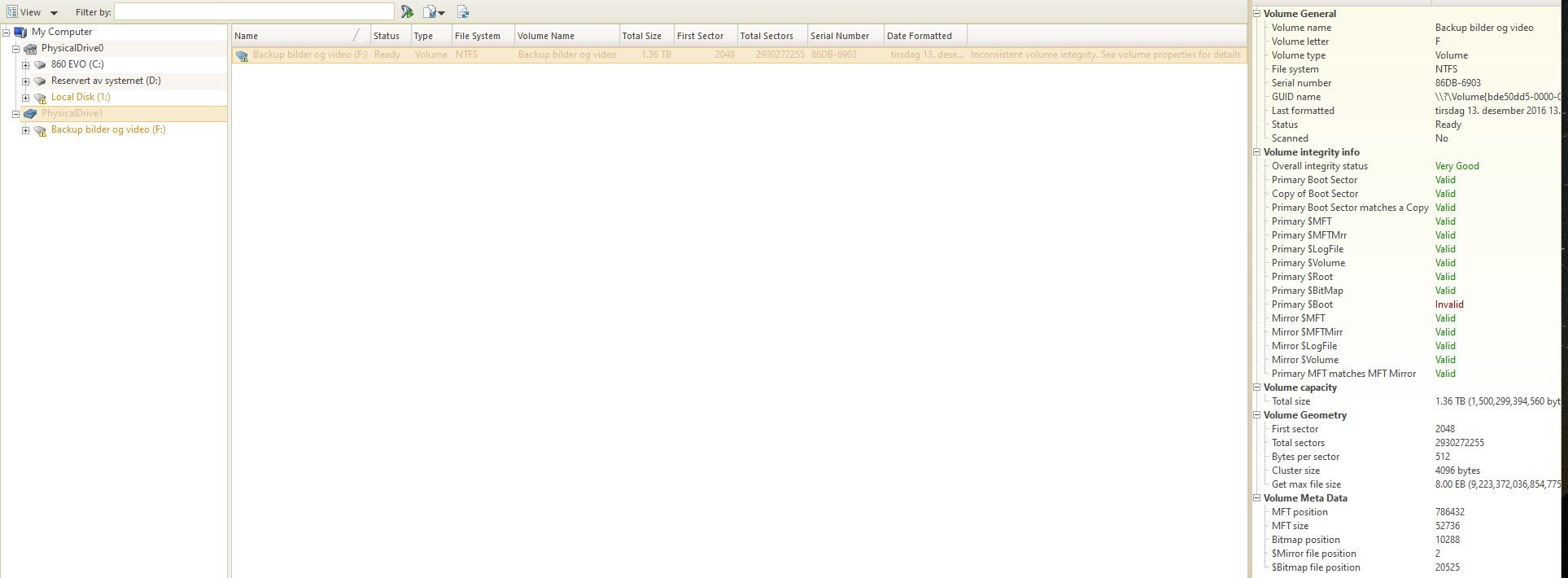Select the MFT position property row
The width and height of the screenshot is (1568, 578).
(x=1414, y=512)
